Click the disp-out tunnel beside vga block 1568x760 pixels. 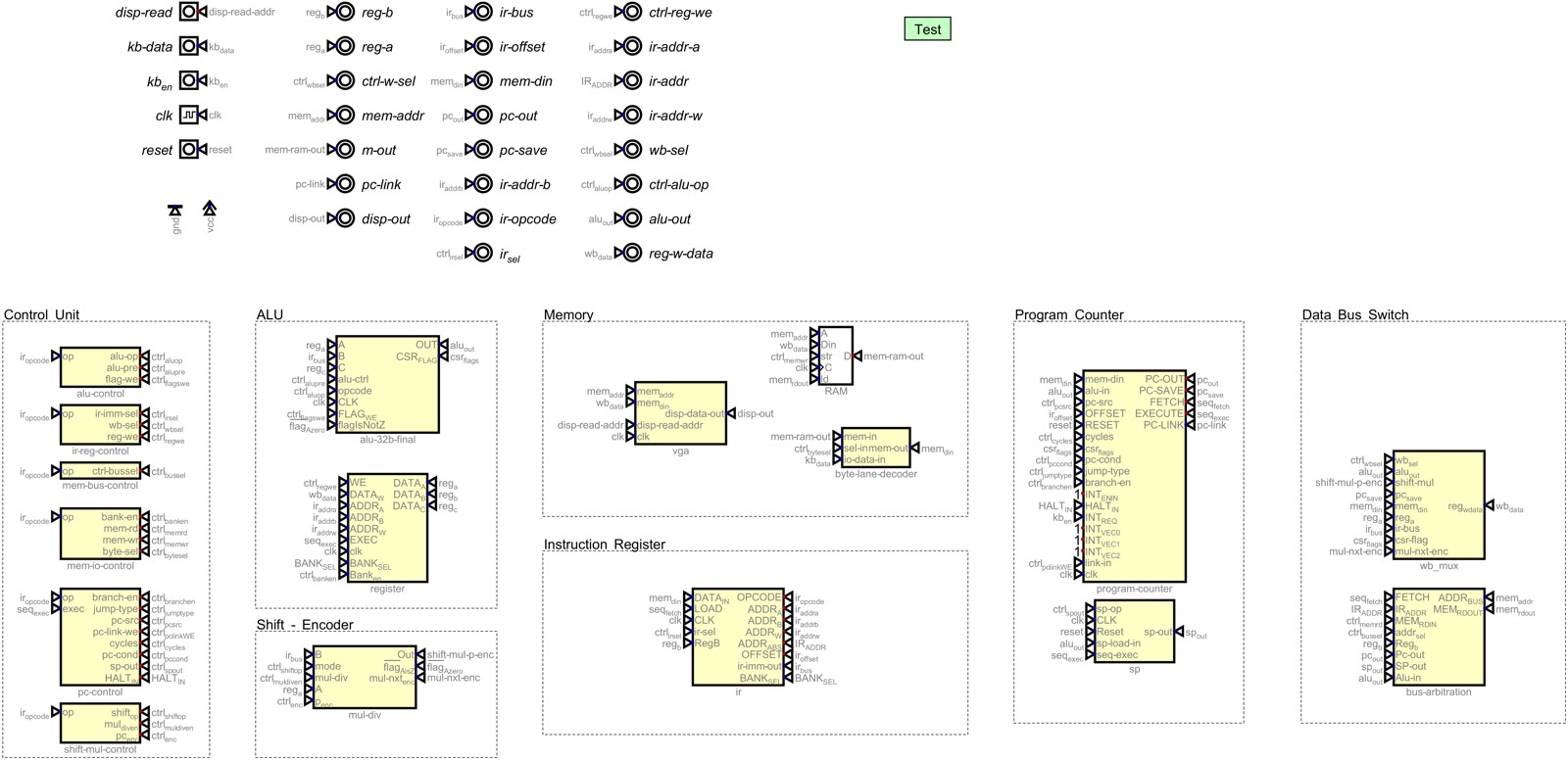click(750, 414)
